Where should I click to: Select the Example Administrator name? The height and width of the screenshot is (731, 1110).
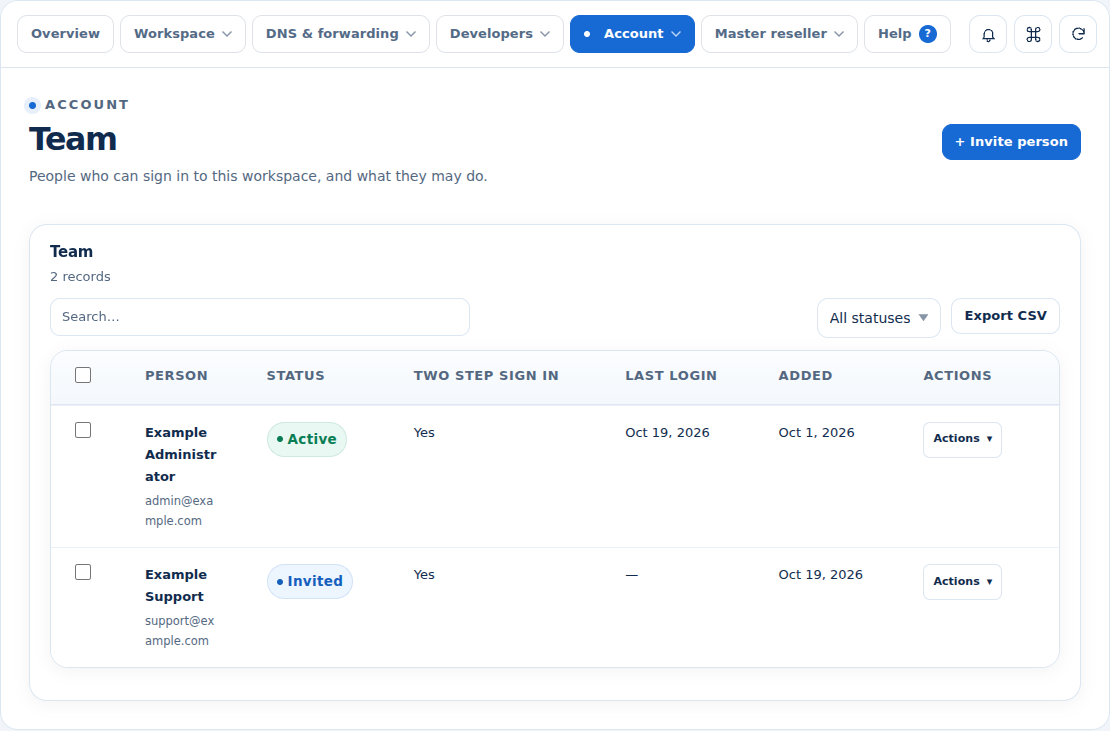181,454
